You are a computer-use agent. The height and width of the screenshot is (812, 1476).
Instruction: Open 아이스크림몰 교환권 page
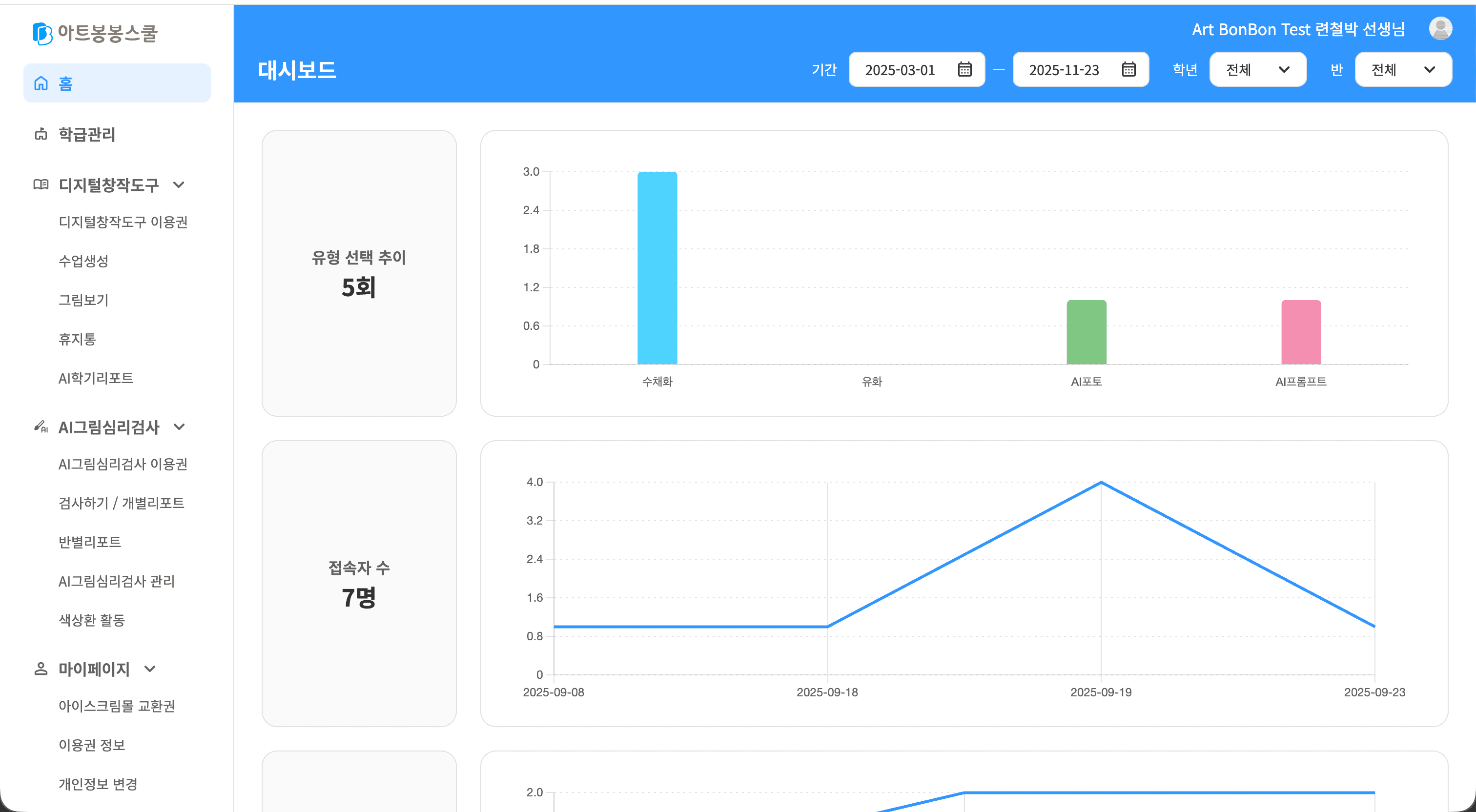click(117, 706)
